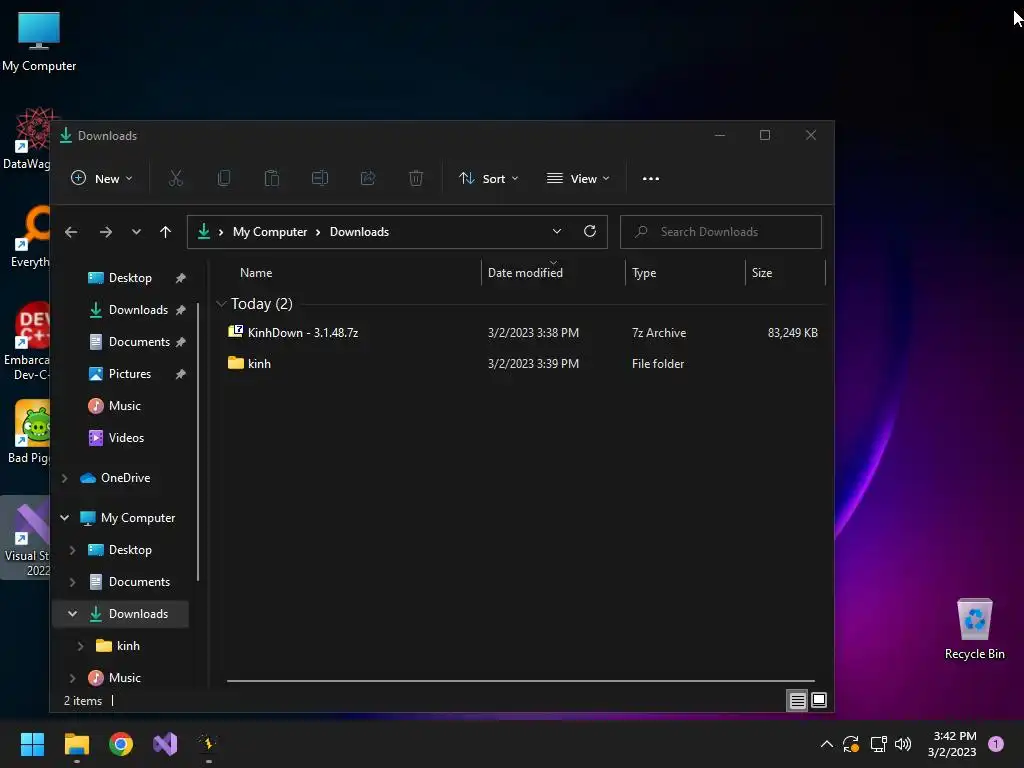This screenshot has height=768, width=1024.
Task: Switch to details view layout icon
Action: point(797,701)
